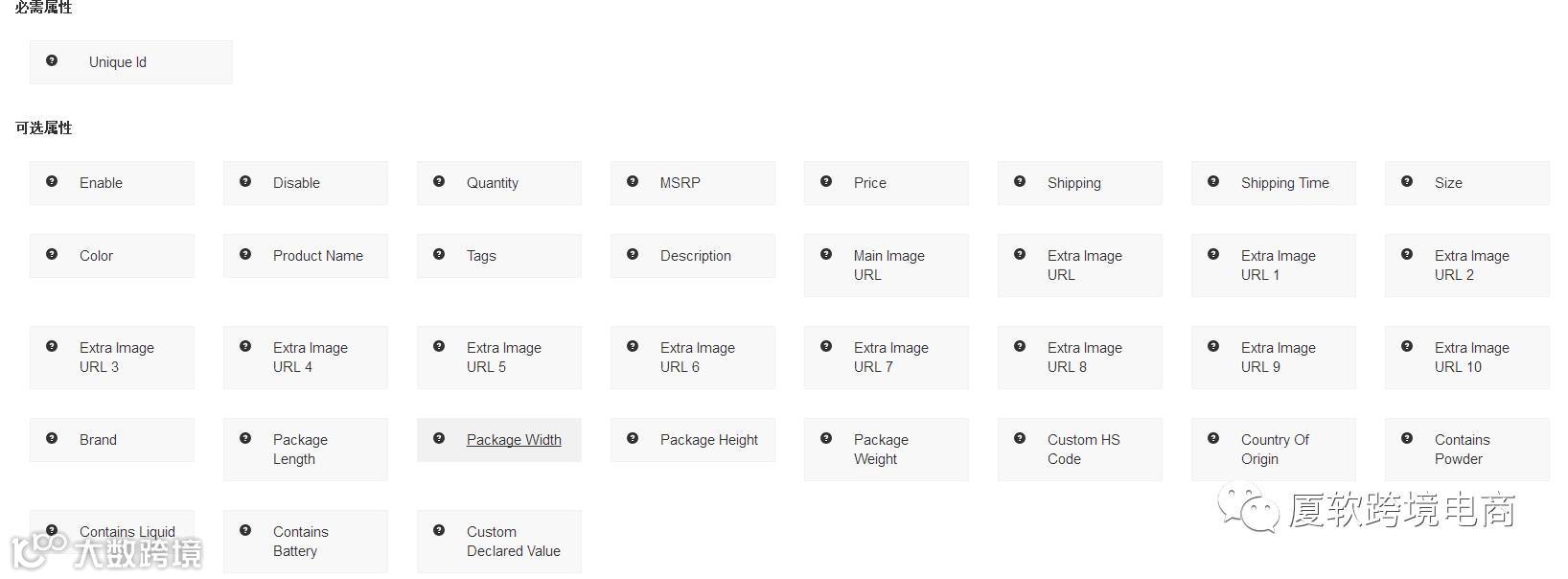Select the Main Image URL attribute

887,266
